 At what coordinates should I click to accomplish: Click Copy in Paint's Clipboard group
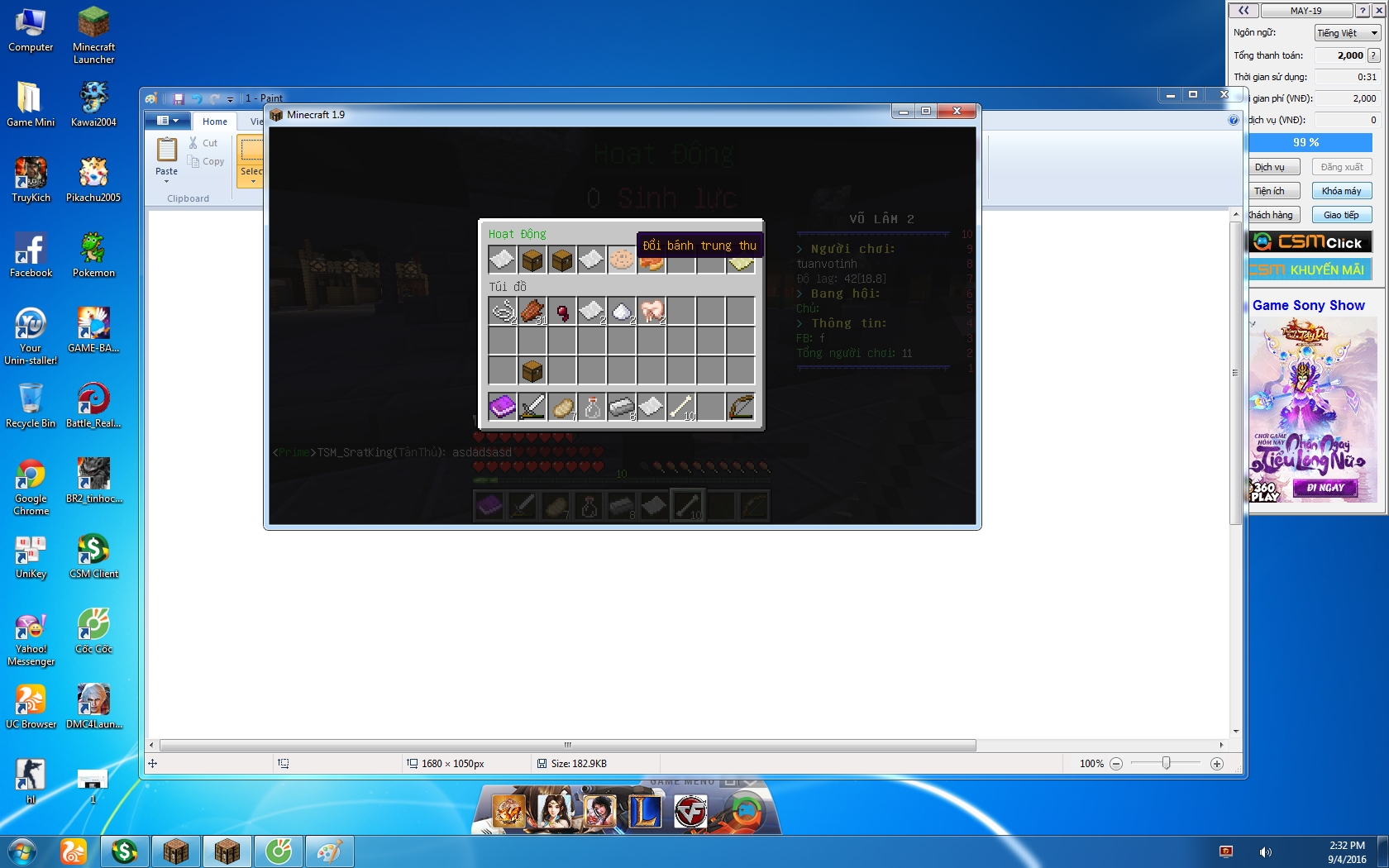coord(206,161)
